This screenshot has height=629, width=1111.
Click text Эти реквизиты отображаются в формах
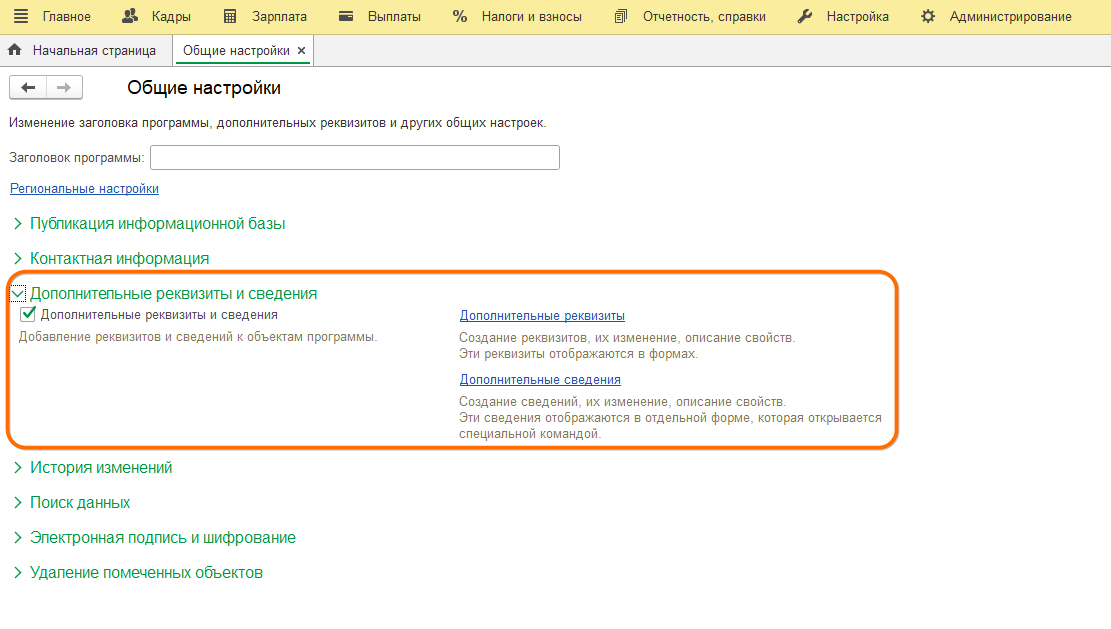pyautogui.click(x=578, y=354)
